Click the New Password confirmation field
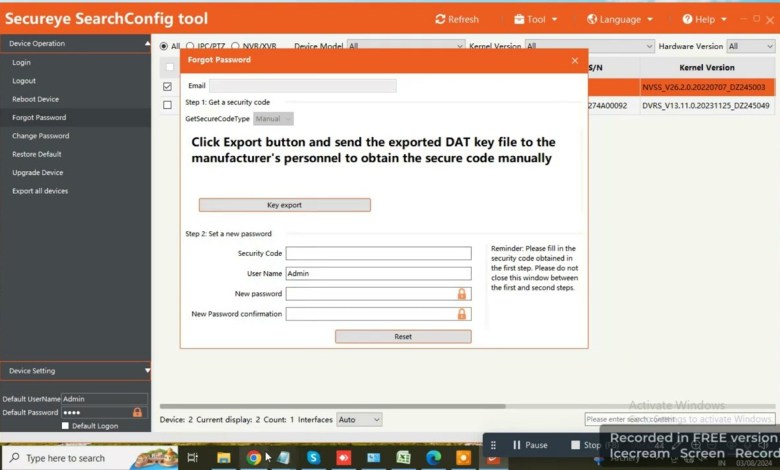The width and height of the screenshot is (780, 470). coord(379,314)
